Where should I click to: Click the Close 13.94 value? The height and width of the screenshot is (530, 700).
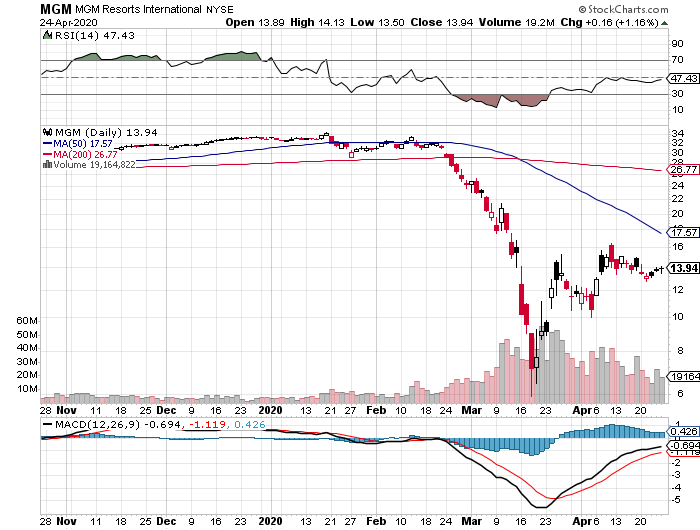(442, 22)
